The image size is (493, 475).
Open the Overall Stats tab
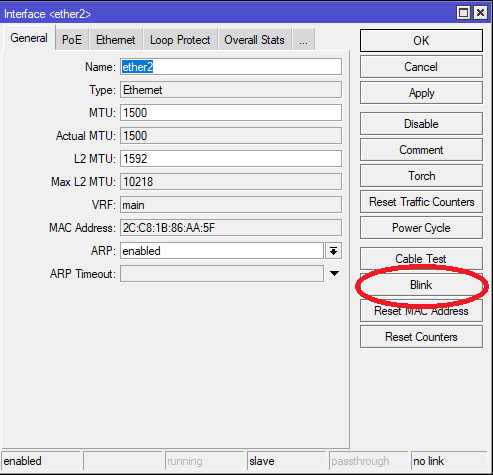(x=254, y=40)
